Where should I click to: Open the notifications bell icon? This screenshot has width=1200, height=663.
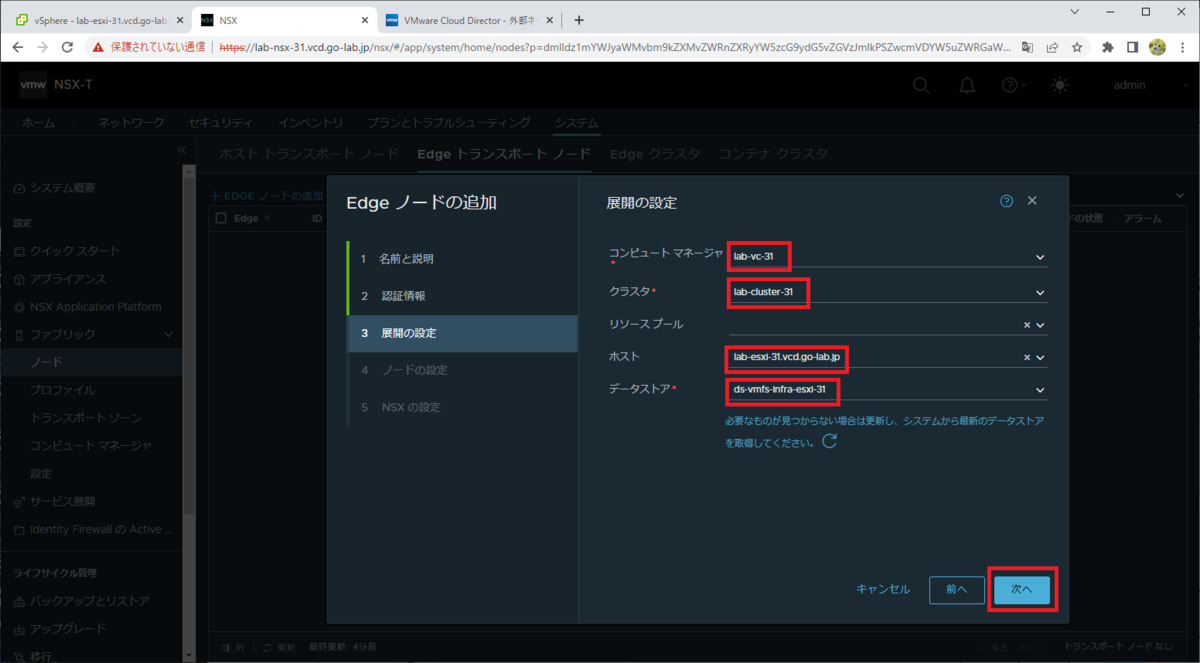point(967,85)
